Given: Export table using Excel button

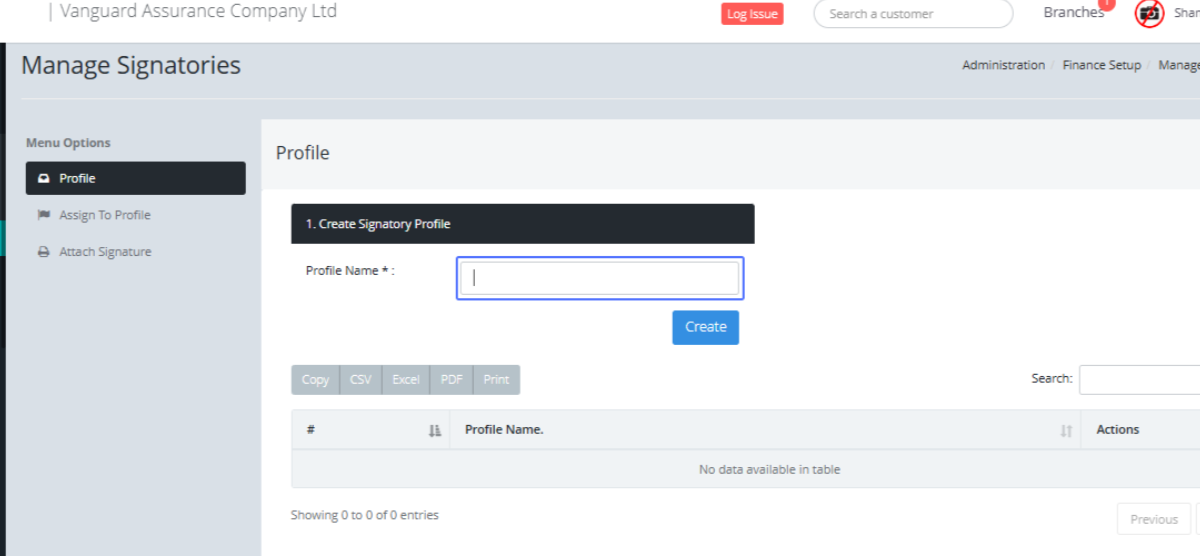Looking at the screenshot, I should point(406,380).
